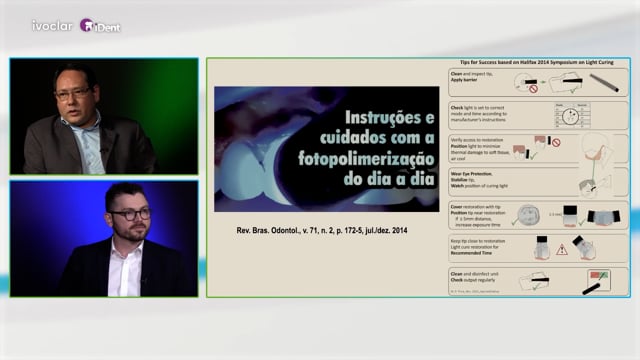Click the timer dial icon in Check light panel

tap(570, 117)
